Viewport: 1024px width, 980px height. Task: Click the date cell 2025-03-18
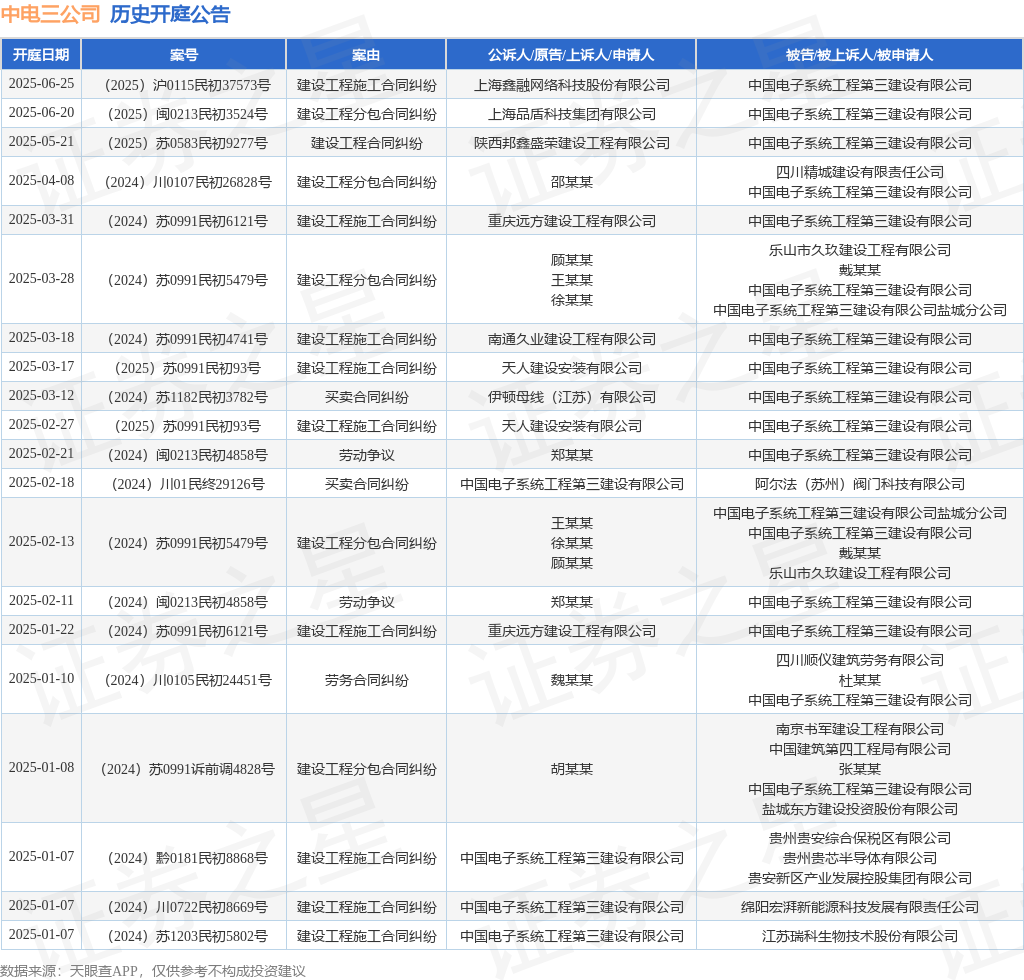(x=41, y=338)
